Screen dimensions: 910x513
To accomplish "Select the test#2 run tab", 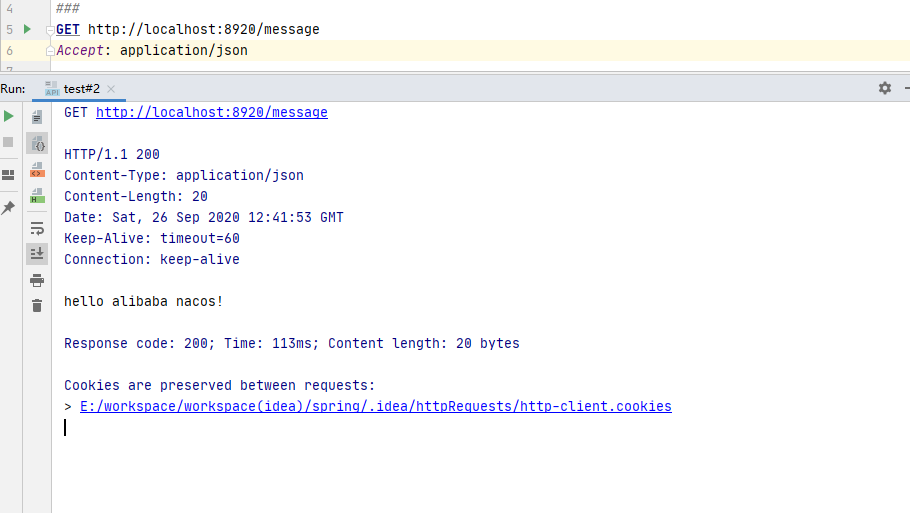I will click(81, 88).
